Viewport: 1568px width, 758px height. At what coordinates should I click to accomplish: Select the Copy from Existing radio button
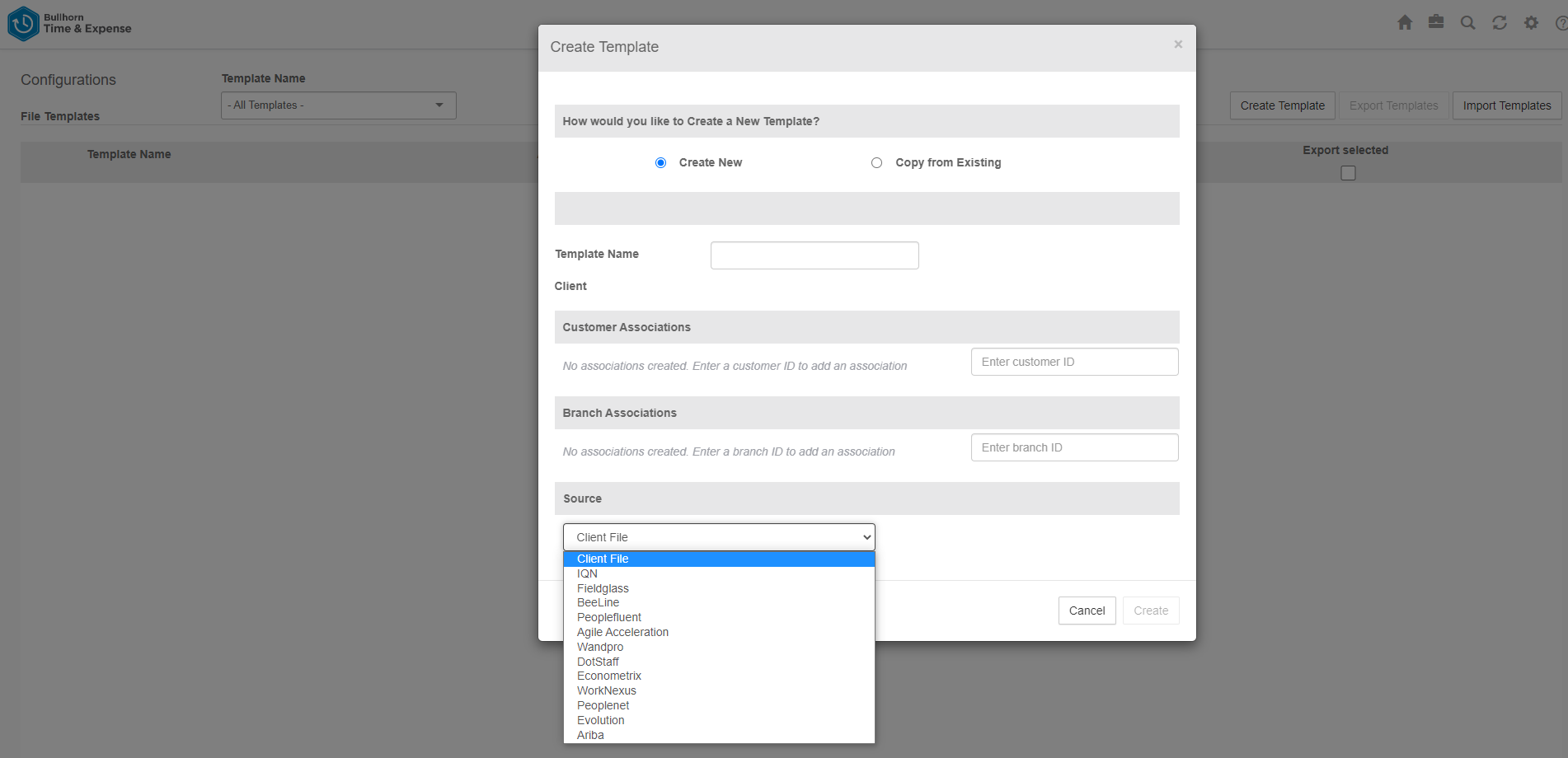point(876,163)
